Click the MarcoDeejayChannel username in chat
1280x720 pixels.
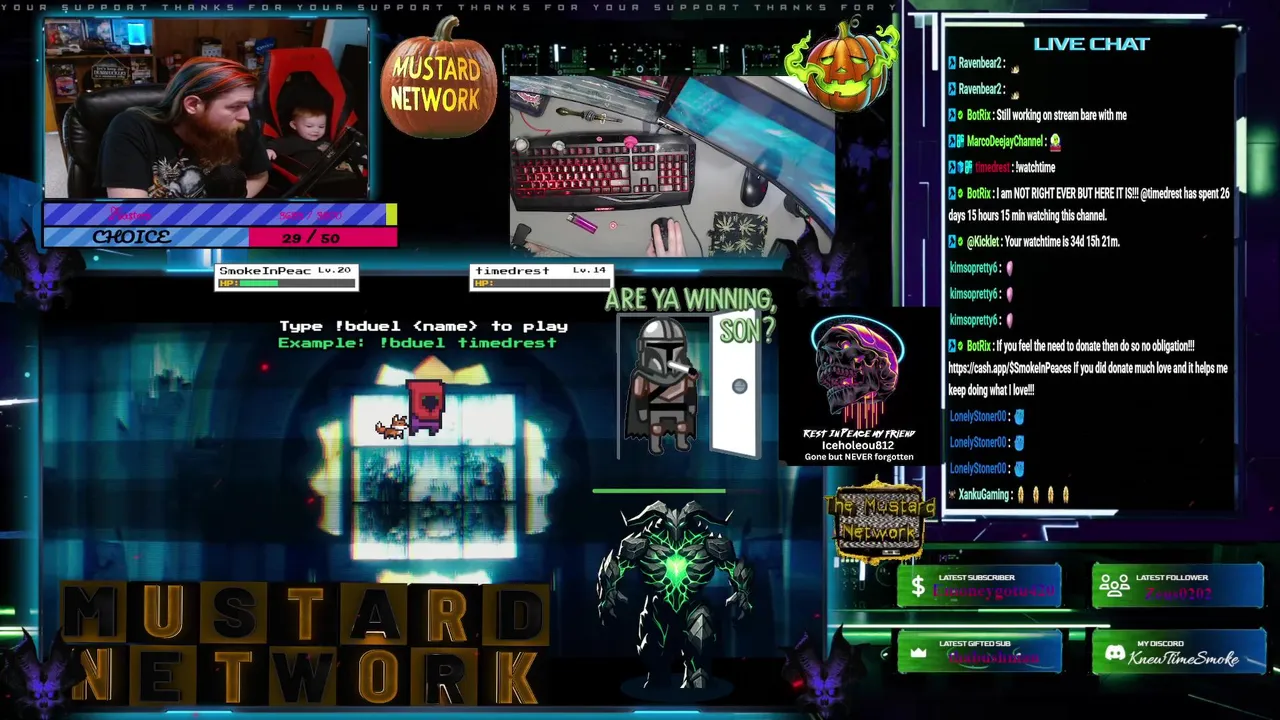pos(1005,142)
